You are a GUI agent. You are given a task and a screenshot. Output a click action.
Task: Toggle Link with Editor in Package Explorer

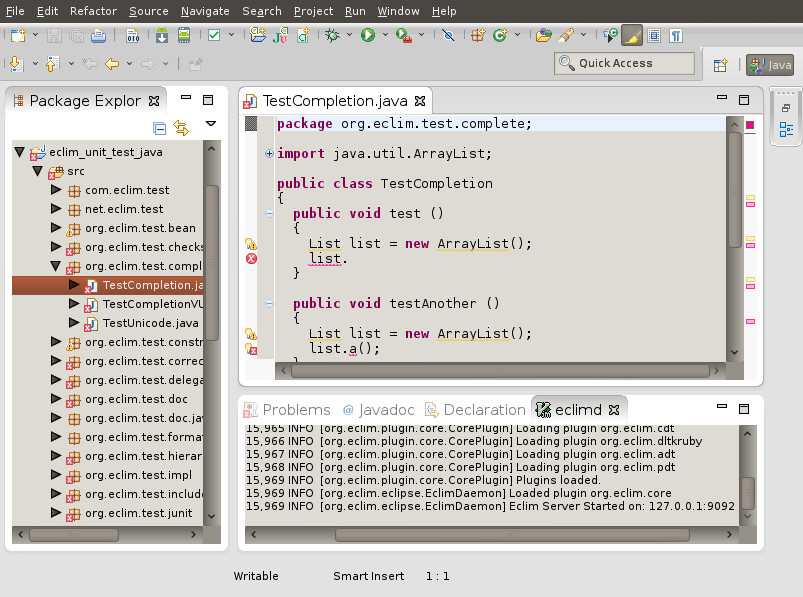coord(180,127)
